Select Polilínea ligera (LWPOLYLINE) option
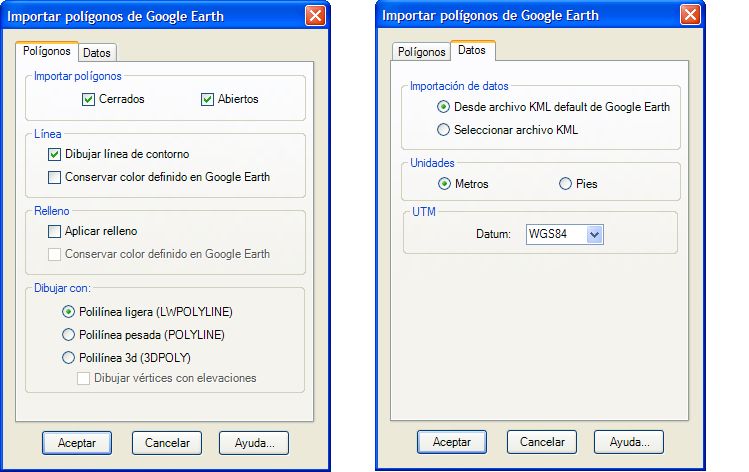This screenshot has width=749, height=472. 69,312
